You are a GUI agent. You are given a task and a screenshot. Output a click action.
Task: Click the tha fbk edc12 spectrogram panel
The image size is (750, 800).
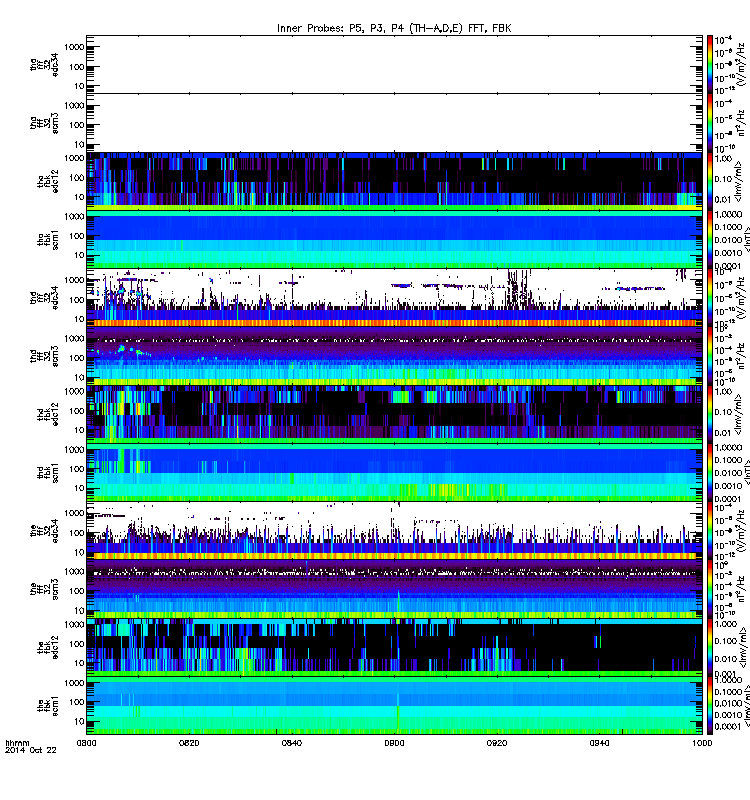[x=394, y=181]
